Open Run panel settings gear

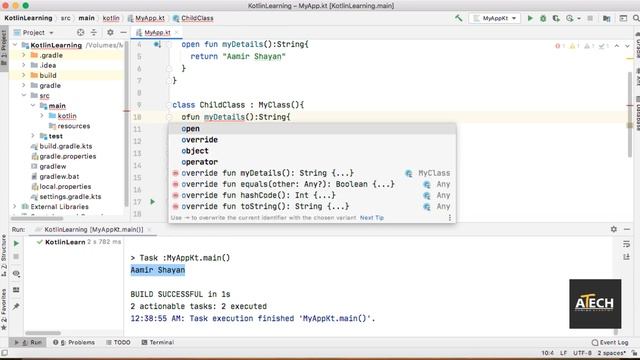pyautogui.click(x=614, y=229)
